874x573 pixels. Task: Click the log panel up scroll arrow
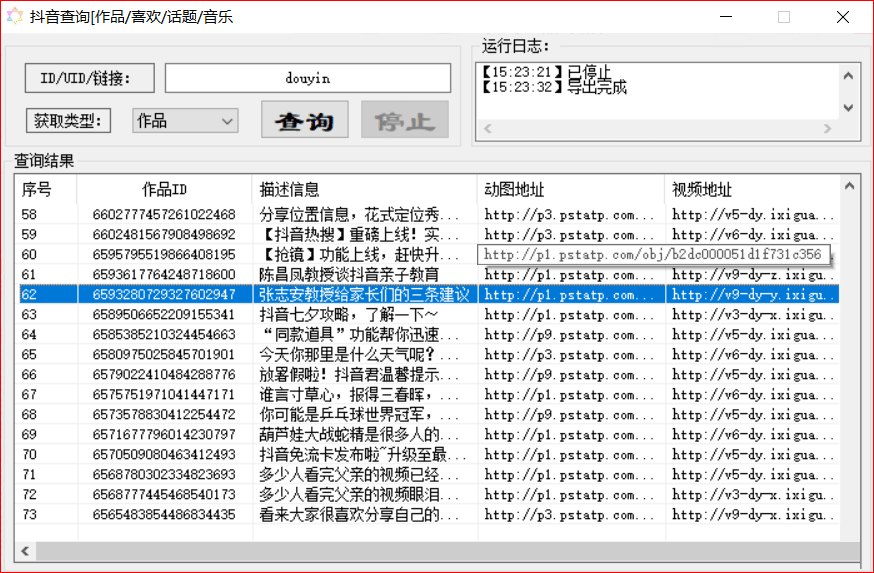click(x=848, y=76)
